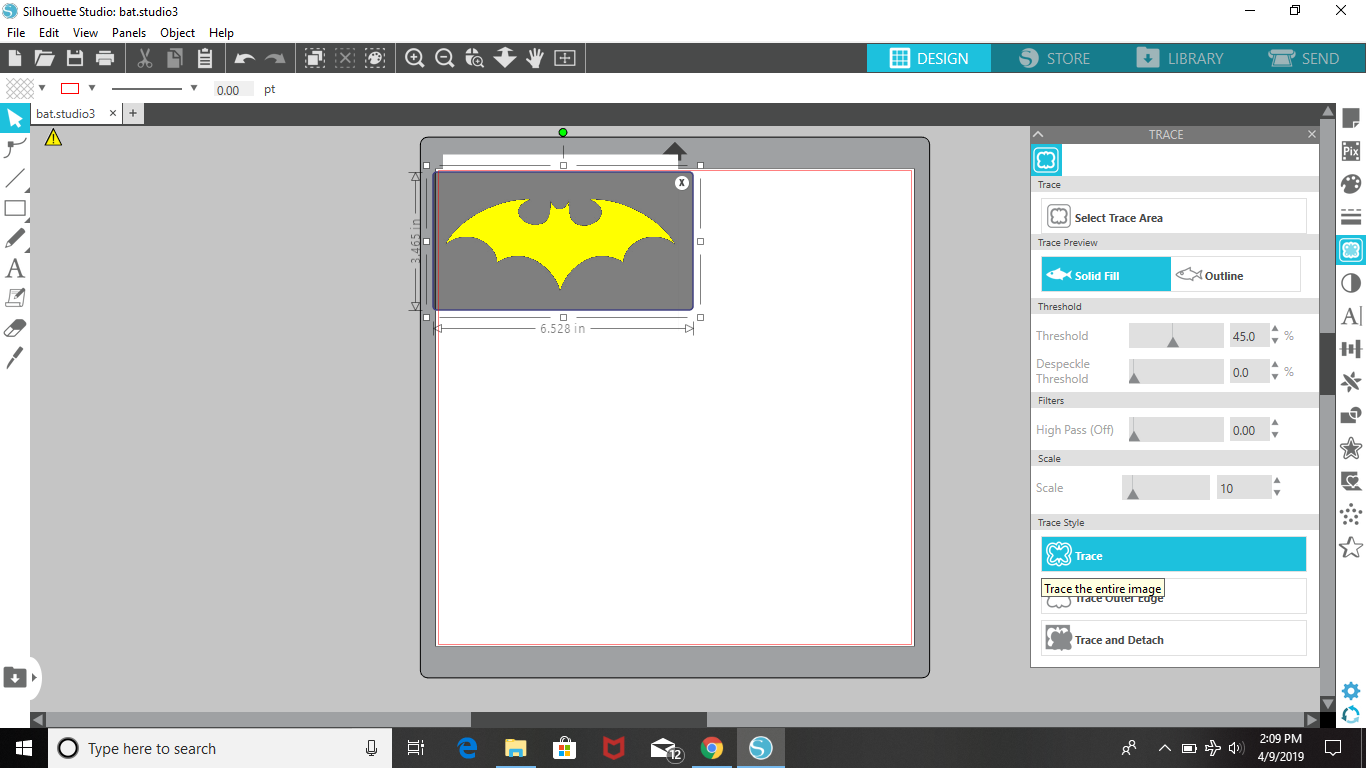The image size is (1366, 768).
Task: Zoom in on the canvas
Action: (x=415, y=58)
